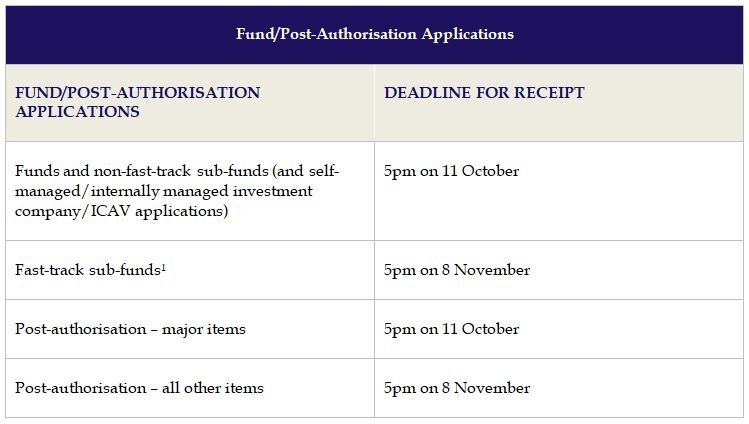
Task: Click '5pm' in the all other items deadline
Action: (399, 388)
